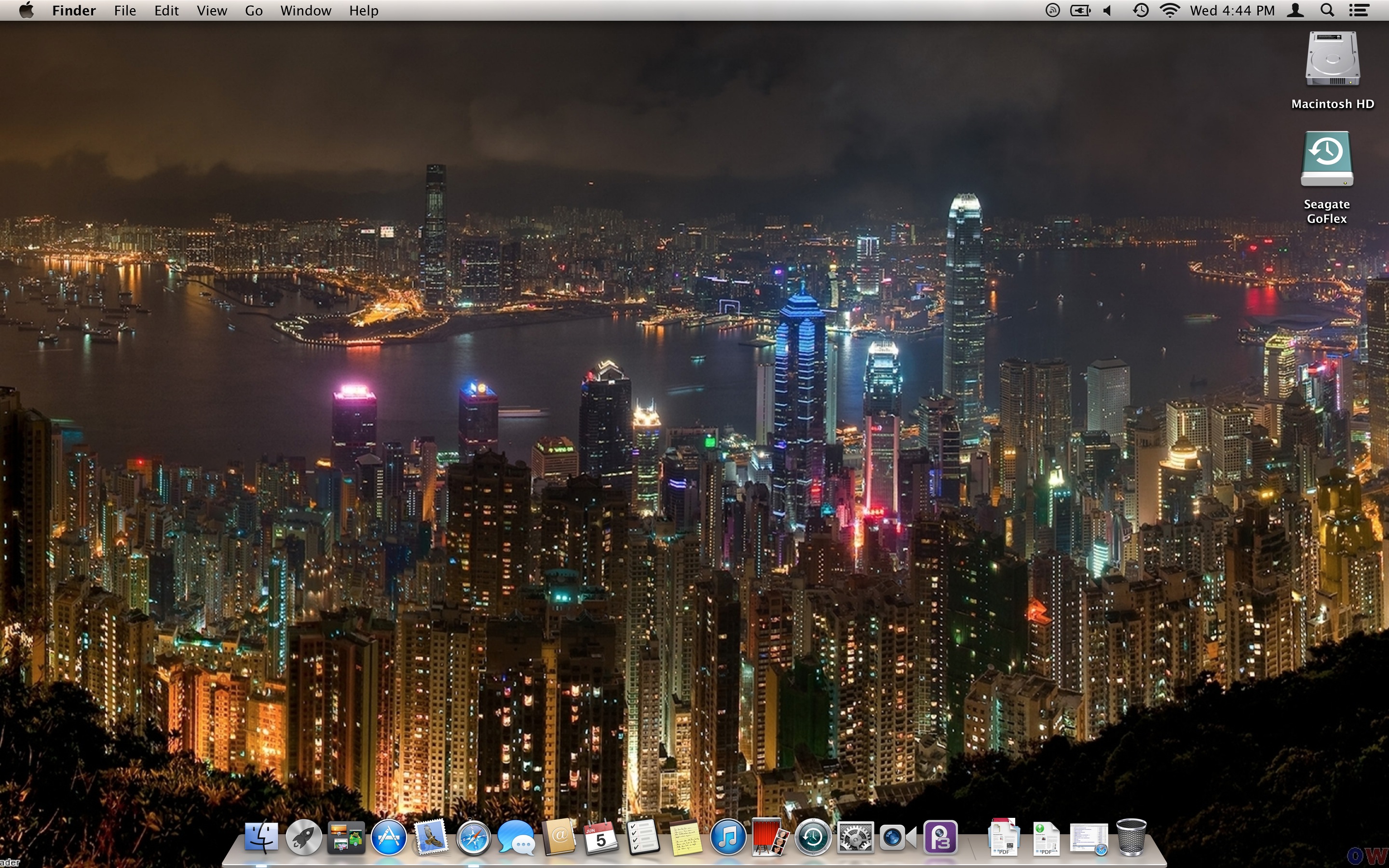
Task: Open the purple P3 app icon
Action: [940, 837]
